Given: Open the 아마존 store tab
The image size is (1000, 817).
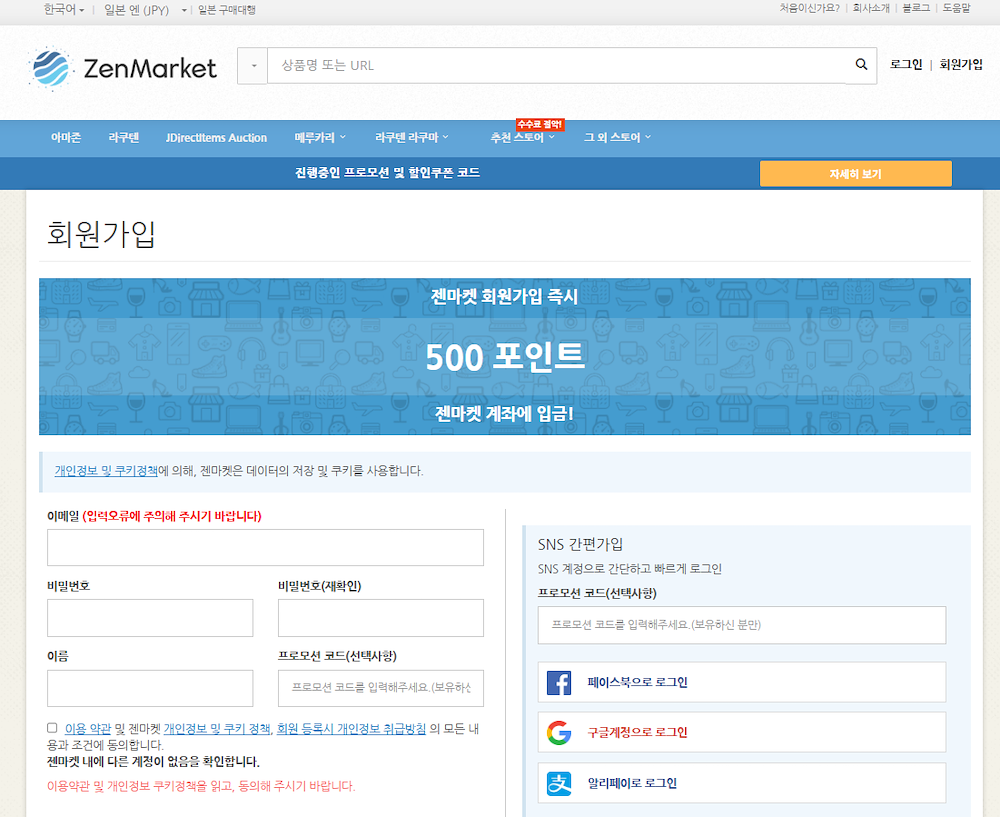Looking at the screenshot, I should coord(66,137).
